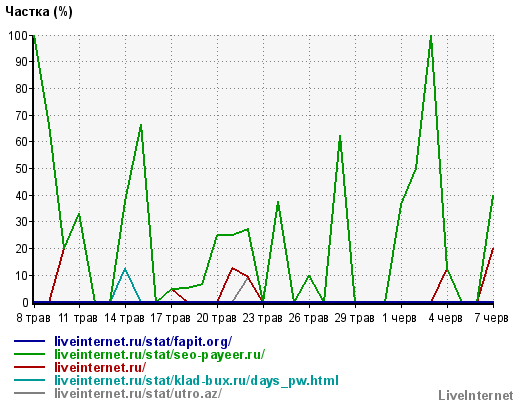The image size is (520, 405).
Task: Click the LiveInternet watermark logo
Action: (476, 396)
